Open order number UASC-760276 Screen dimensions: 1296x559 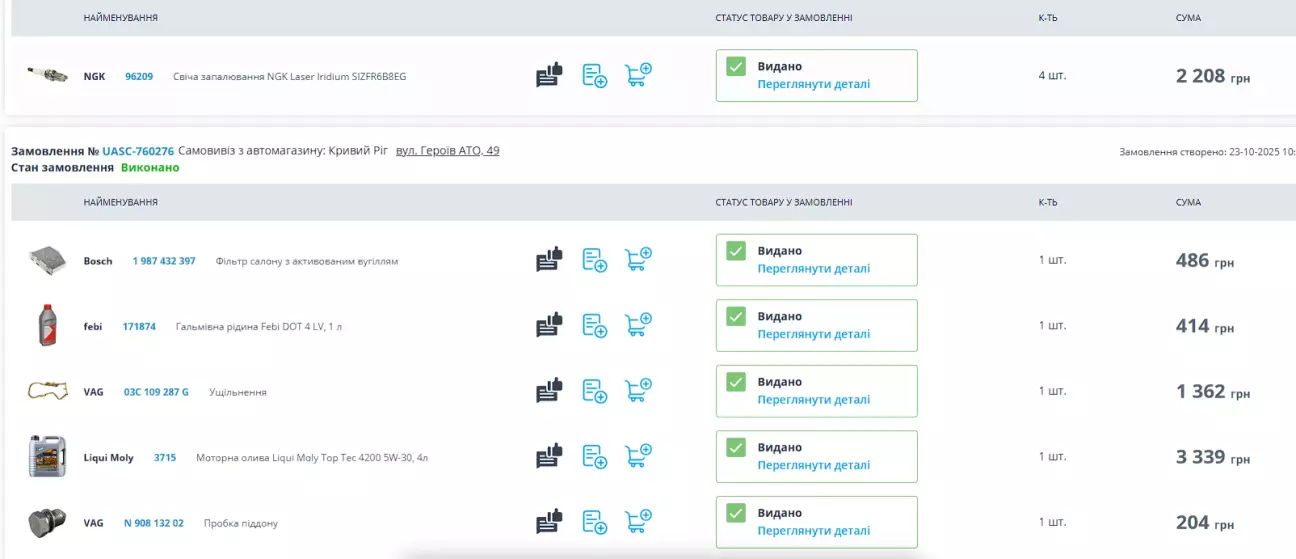coord(138,151)
